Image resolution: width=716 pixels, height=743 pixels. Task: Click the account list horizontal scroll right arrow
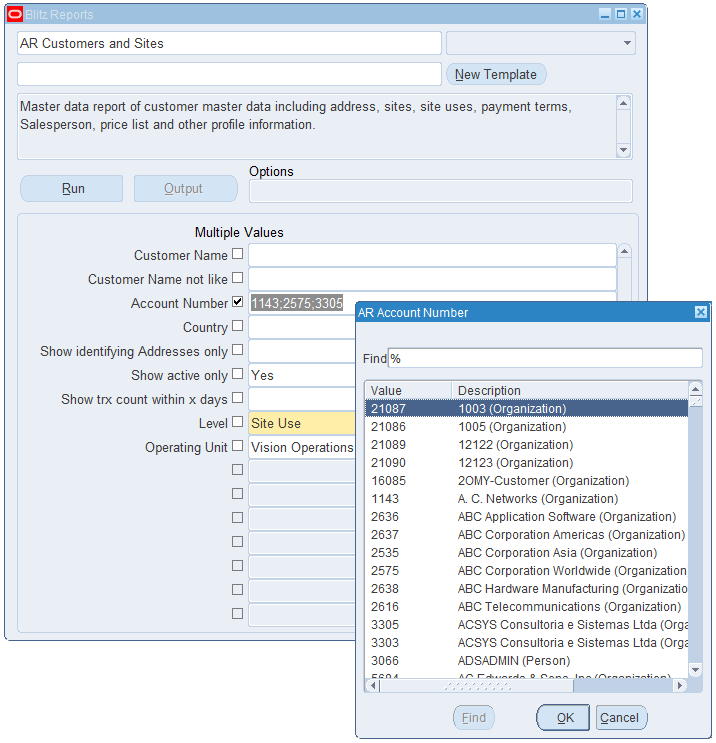680,685
